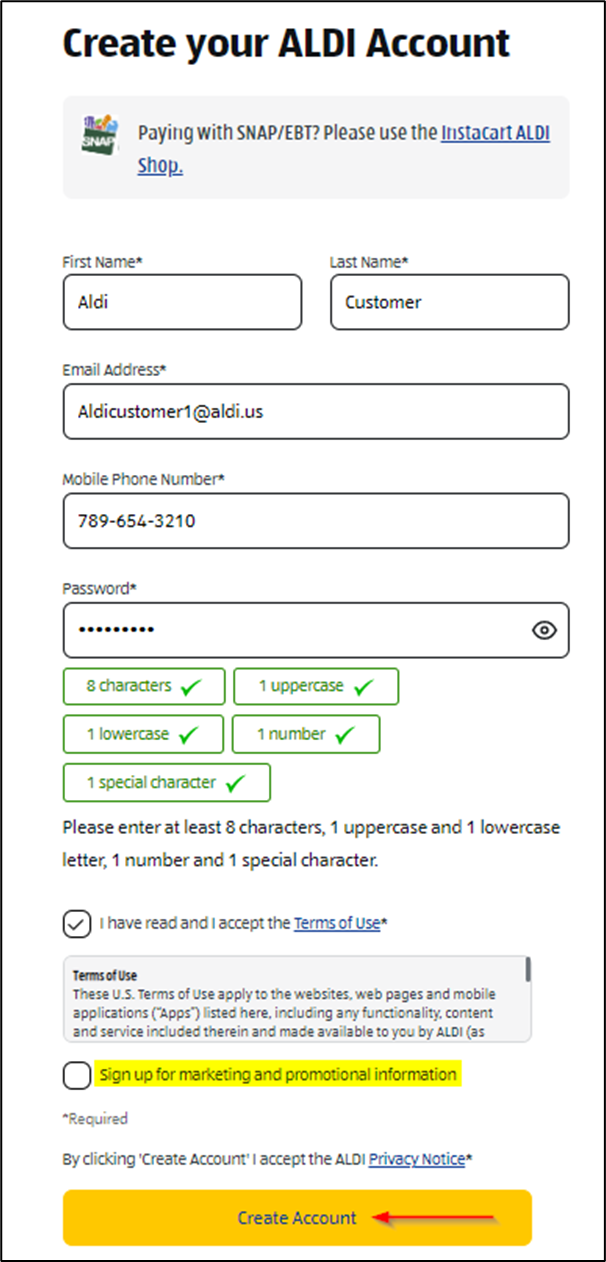Click the 1 lowercase checkmark badge
The image size is (606, 1262).
[141, 734]
